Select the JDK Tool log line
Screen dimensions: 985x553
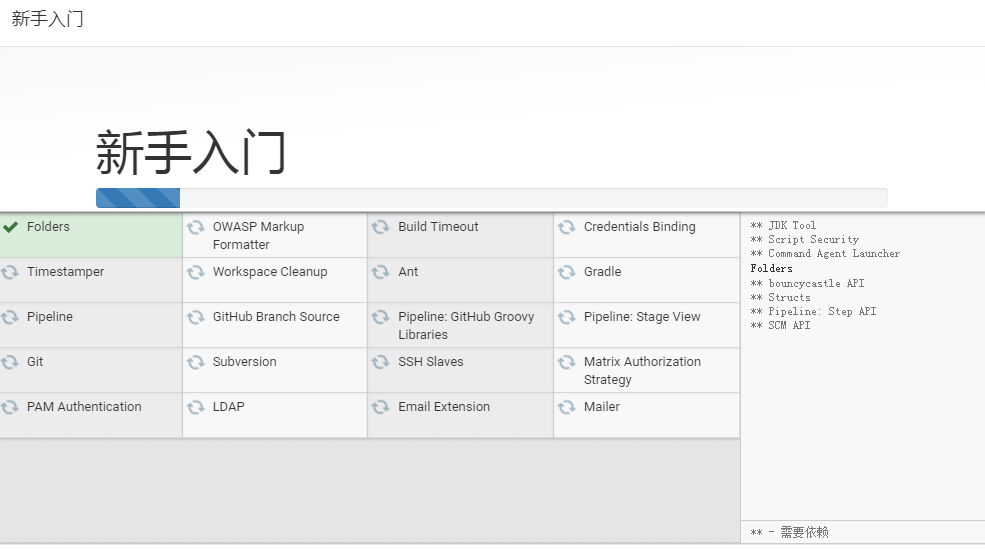[x=783, y=225]
